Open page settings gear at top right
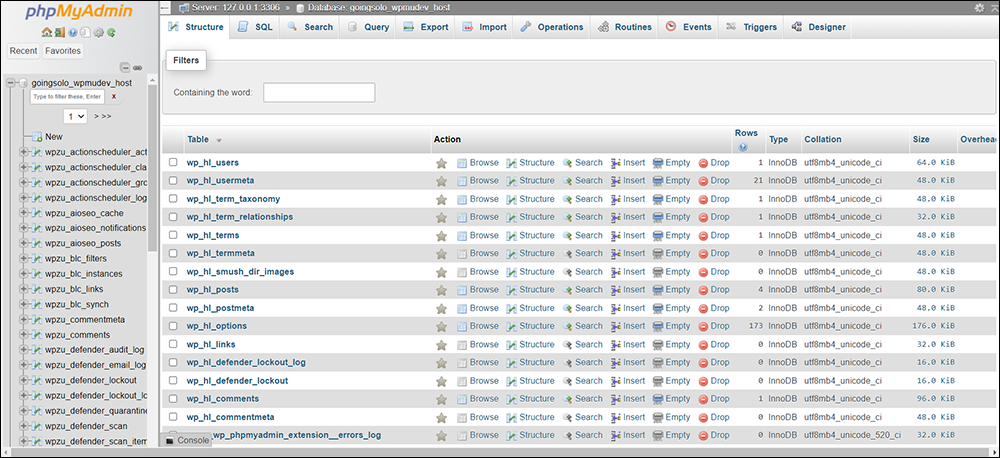Image resolution: width=1000 pixels, height=458 pixels. pos(979,8)
